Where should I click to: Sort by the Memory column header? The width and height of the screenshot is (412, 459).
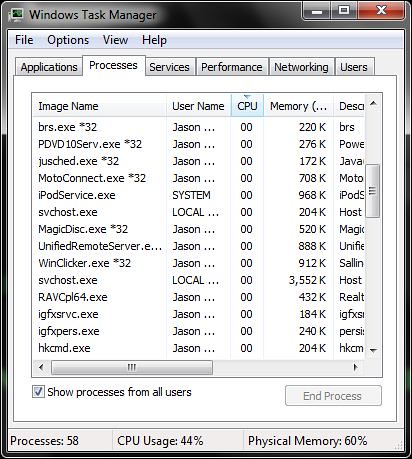(298, 106)
